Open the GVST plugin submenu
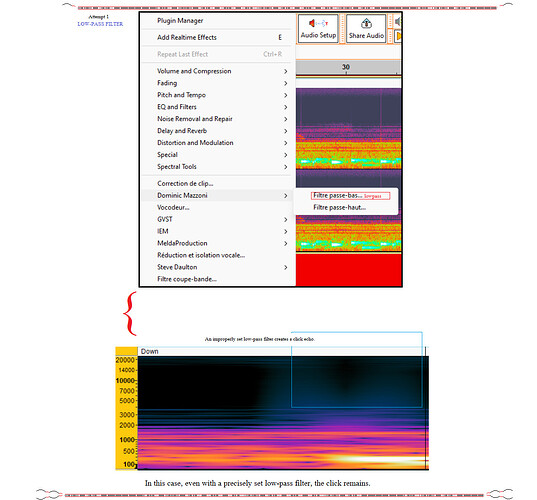 tap(216, 220)
